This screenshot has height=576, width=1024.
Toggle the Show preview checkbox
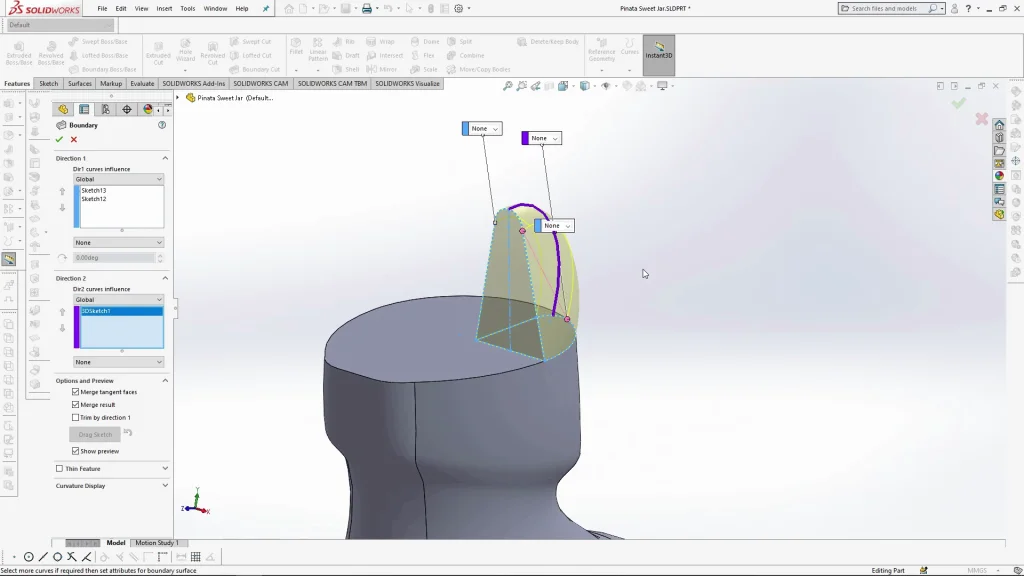click(x=76, y=451)
